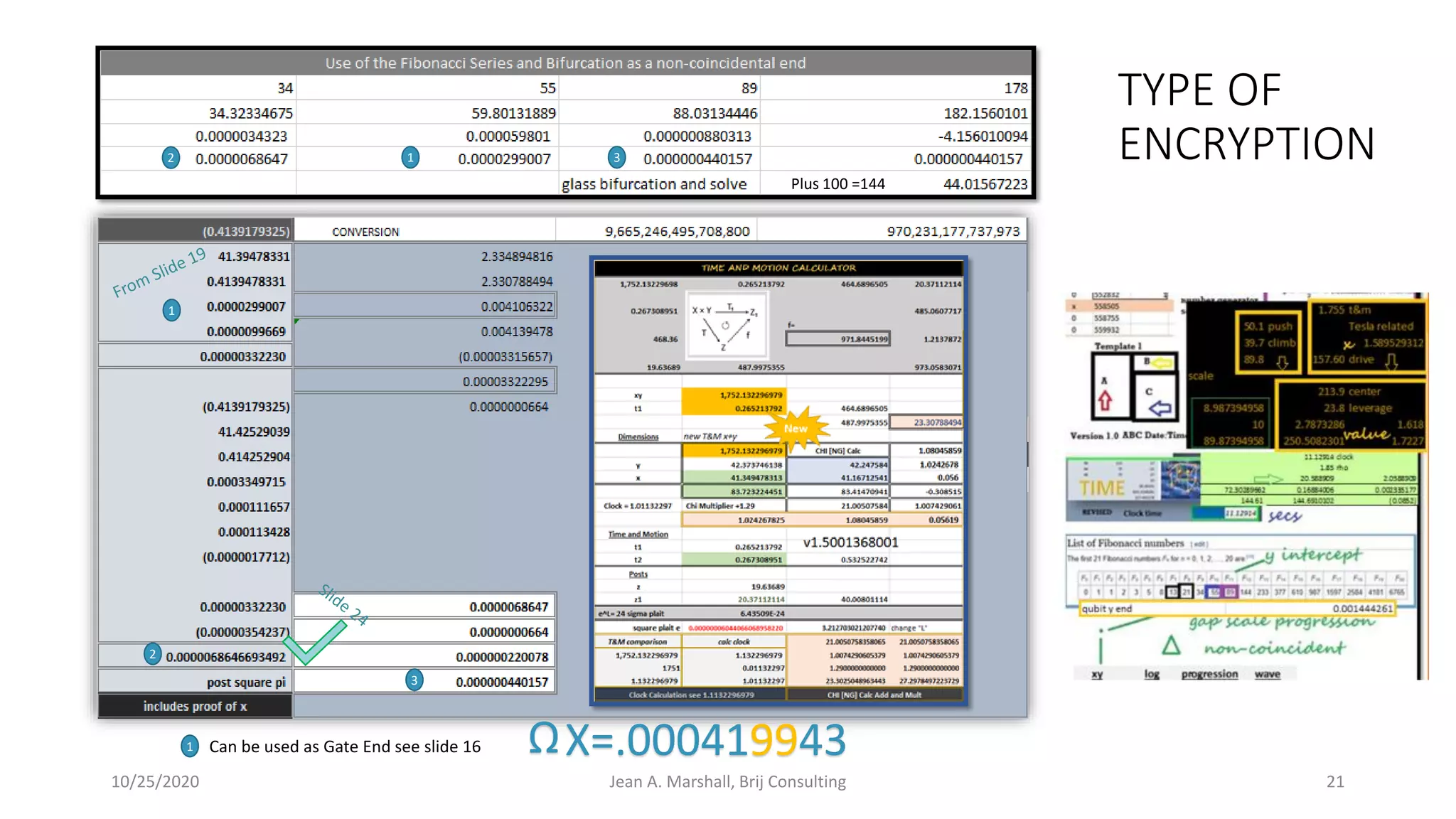Click the yellow left arrow in Template box B

click(1161, 363)
